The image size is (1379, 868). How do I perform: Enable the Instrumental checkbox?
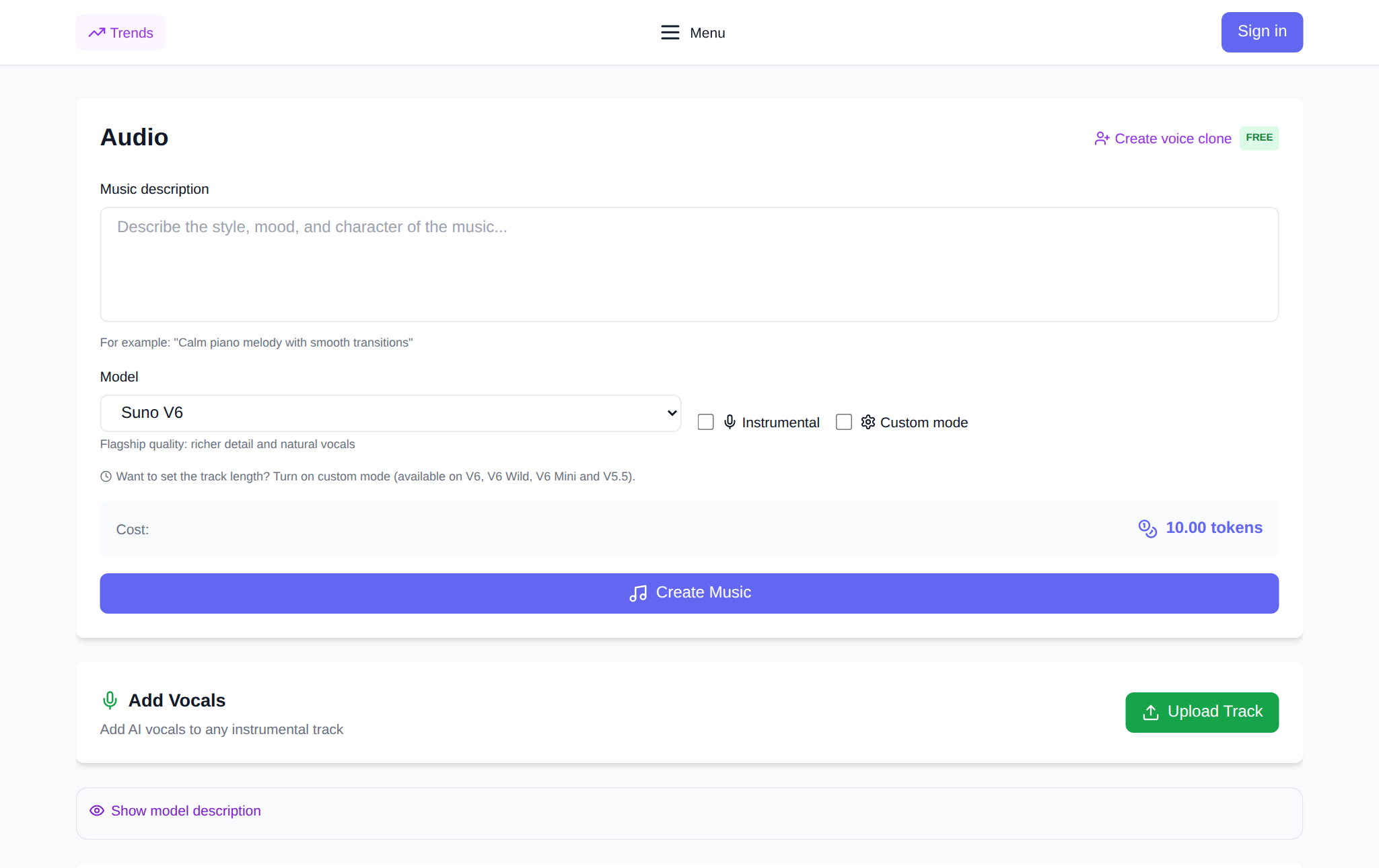coord(705,422)
